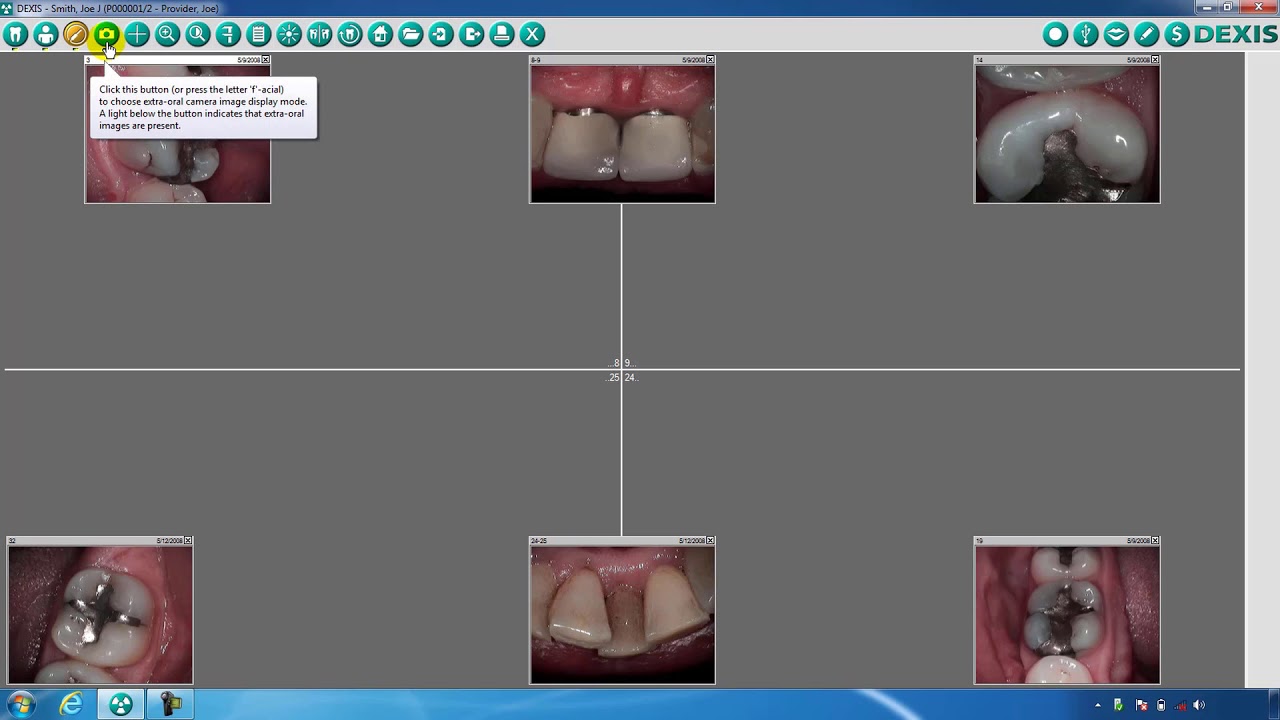Viewport: 1280px width, 720px height.
Task: Click the '25' tooth label on midline
Action: tap(614, 378)
